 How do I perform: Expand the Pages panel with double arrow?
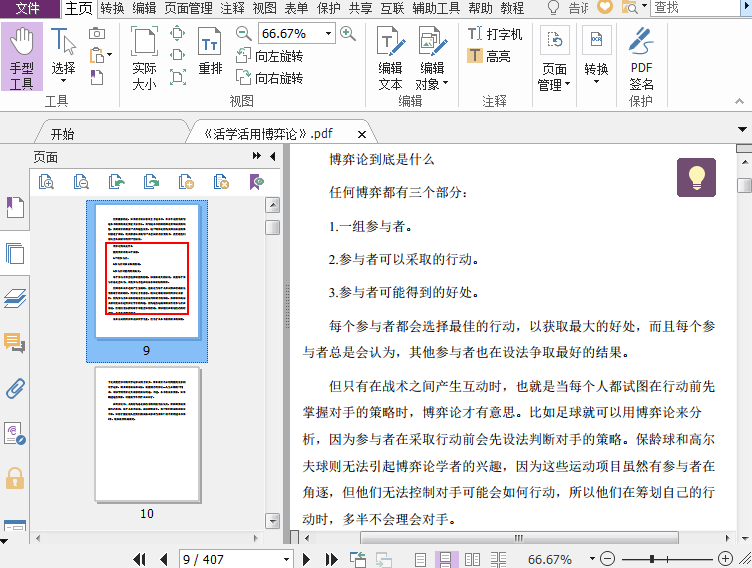pos(257,156)
